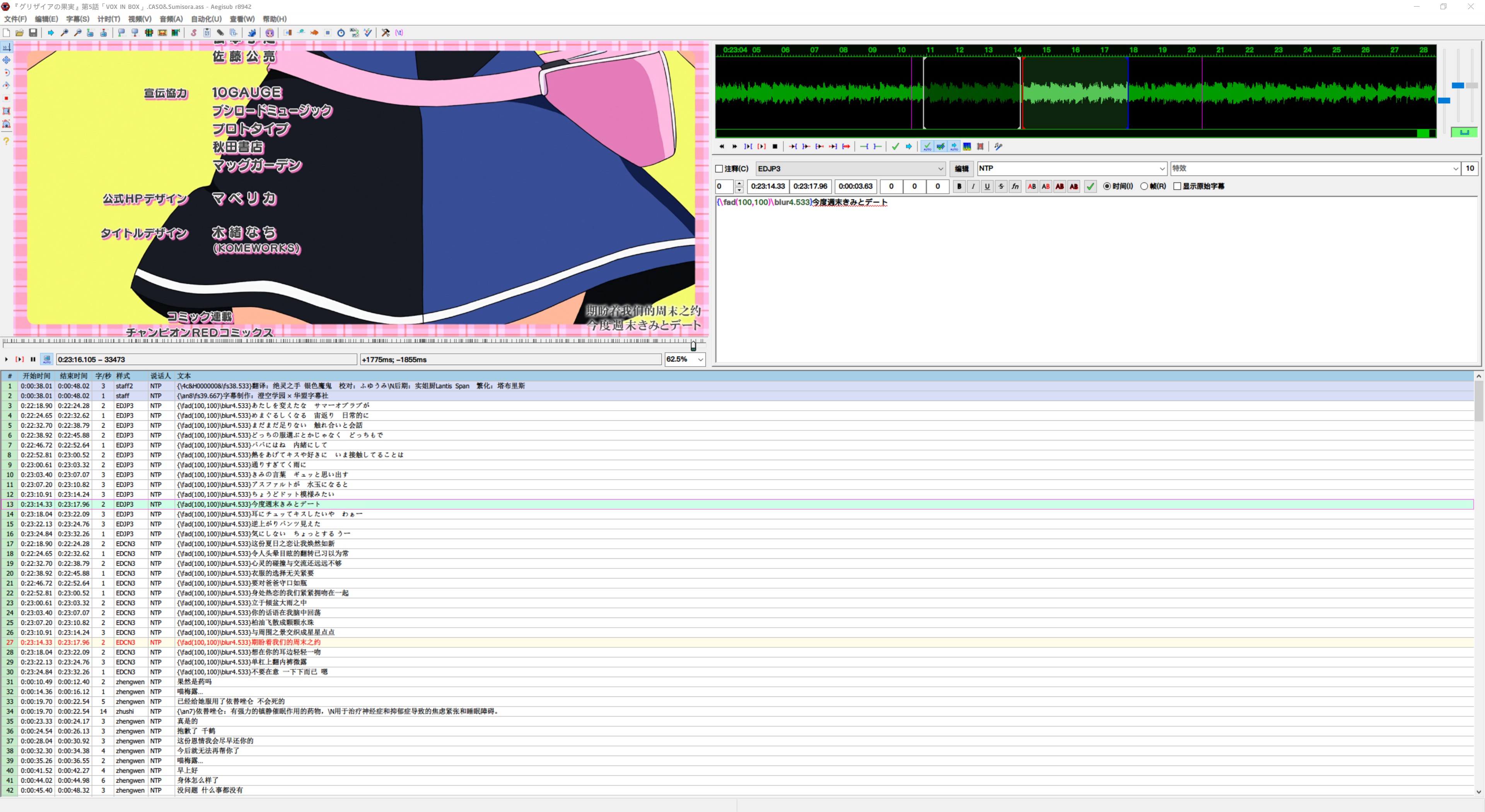Play the video
Image resolution: width=1485 pixels, height=812 pixels.
(6, 359)
